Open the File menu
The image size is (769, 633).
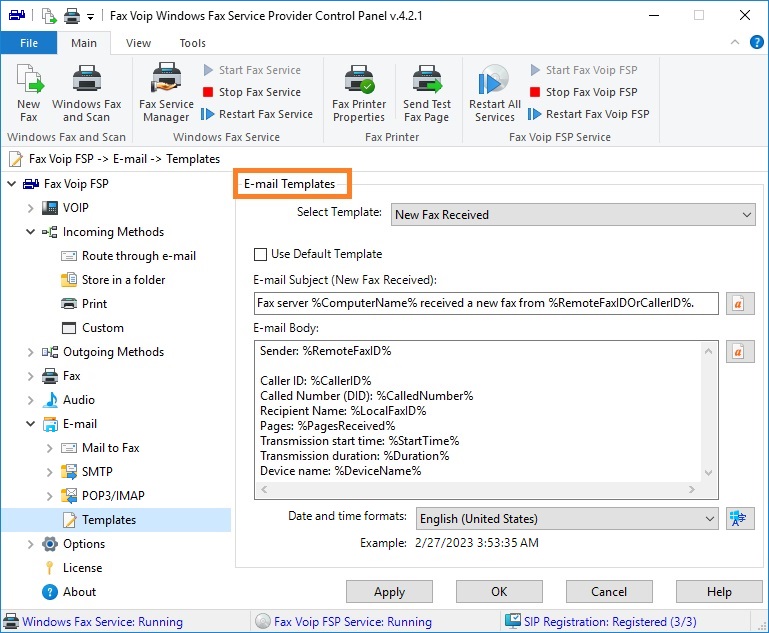tap(29, 43)
